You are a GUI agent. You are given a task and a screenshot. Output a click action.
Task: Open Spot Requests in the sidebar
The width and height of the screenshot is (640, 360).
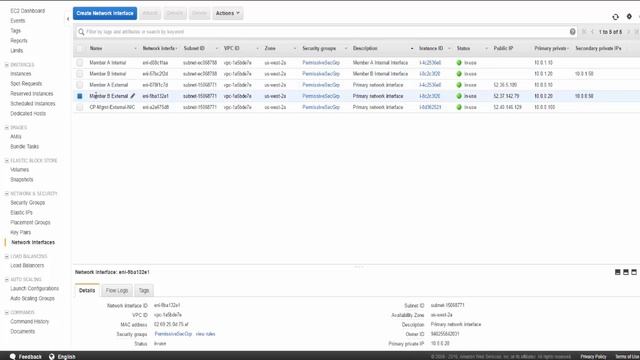[26, 83]
